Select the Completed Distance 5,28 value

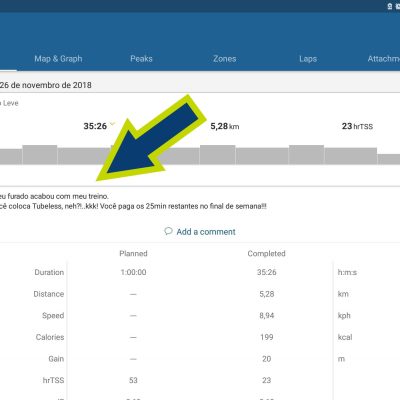pyautogui.click(x=267, y=294)
